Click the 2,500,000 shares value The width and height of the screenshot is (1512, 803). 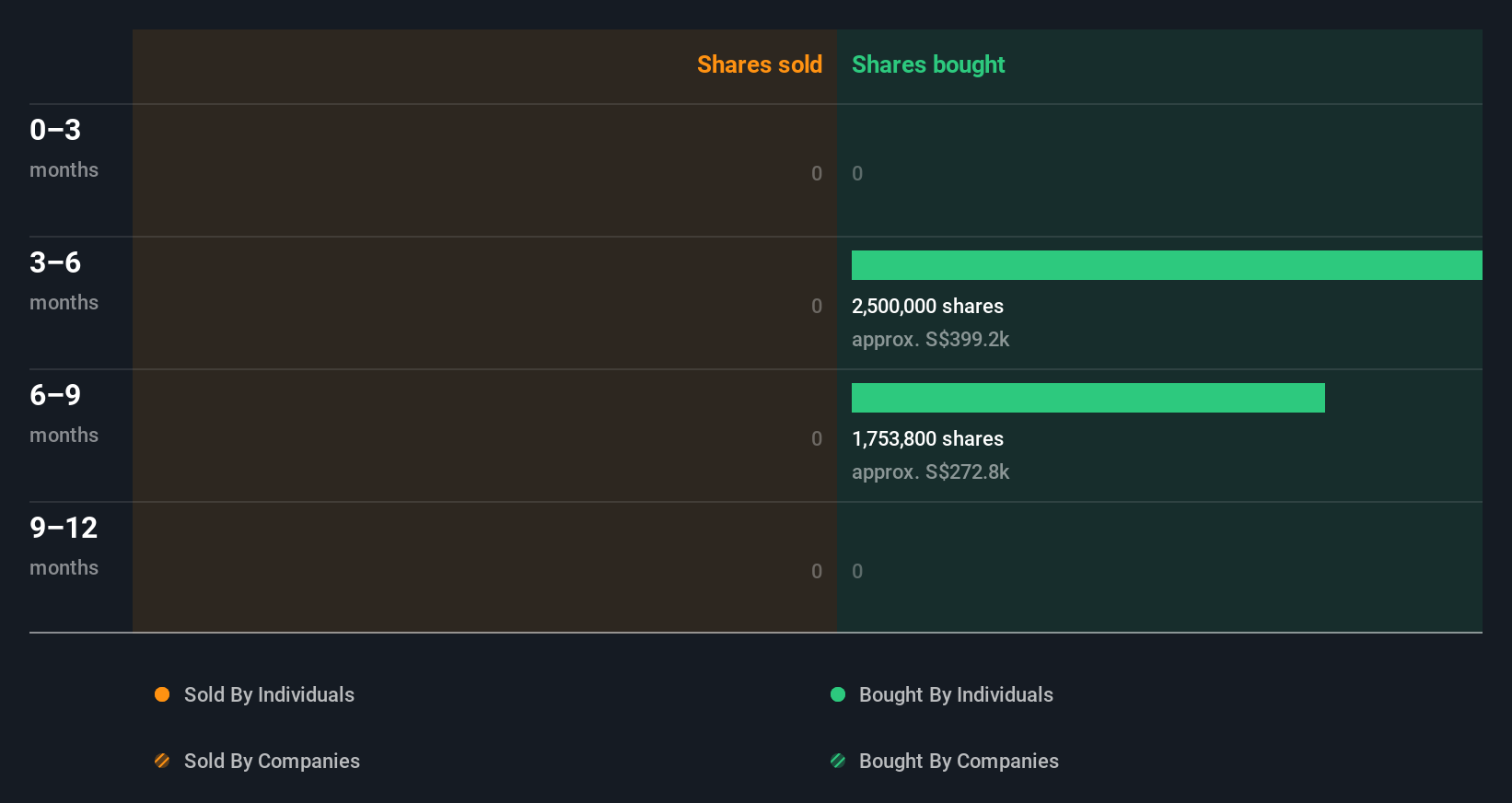pos(927,306)
